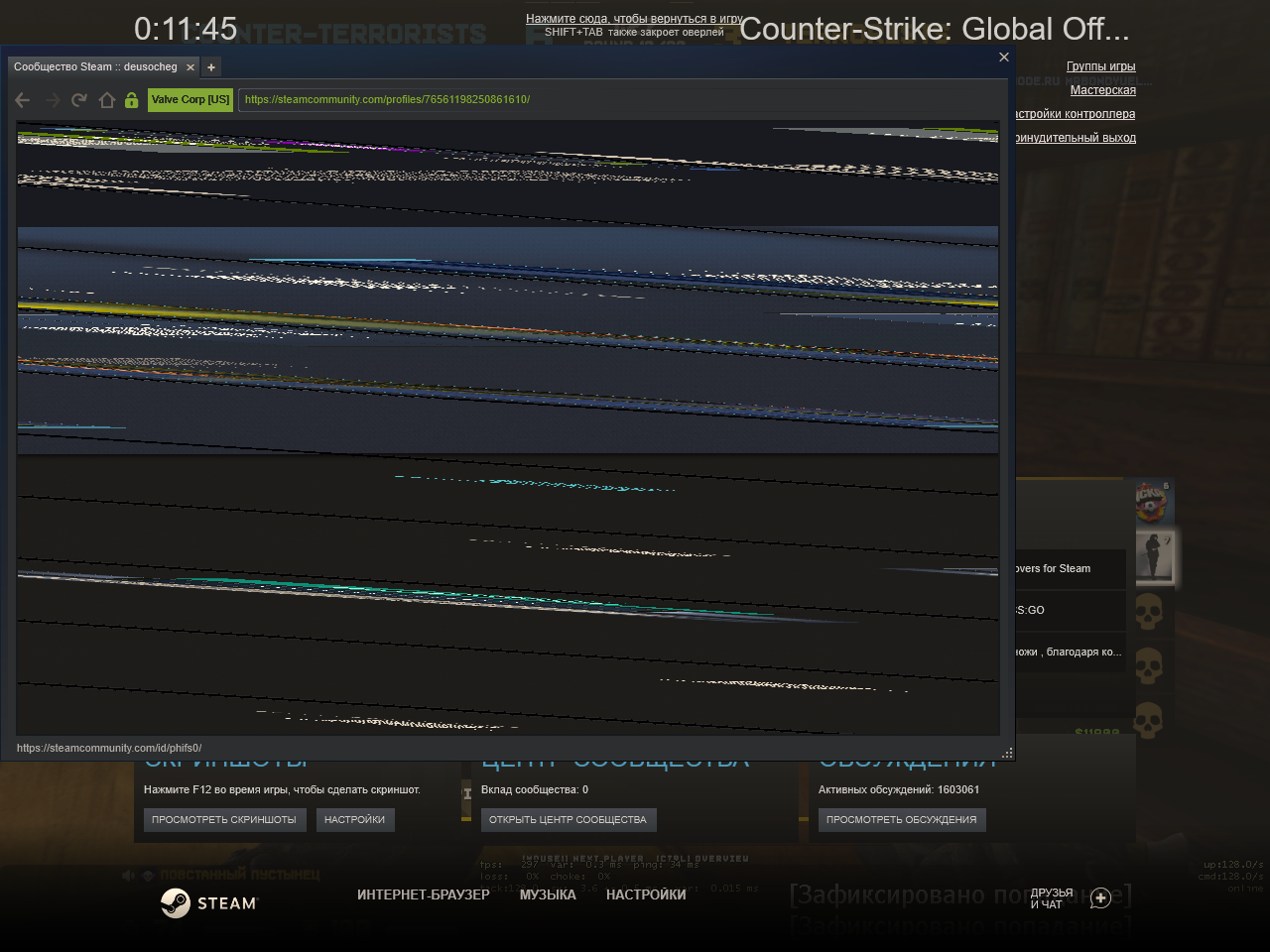Click 'ОТКРЫТЬ ЦЕНТР СООБЩЕСТВА' button
1270x952 pixels.
[x=569, y=820]
